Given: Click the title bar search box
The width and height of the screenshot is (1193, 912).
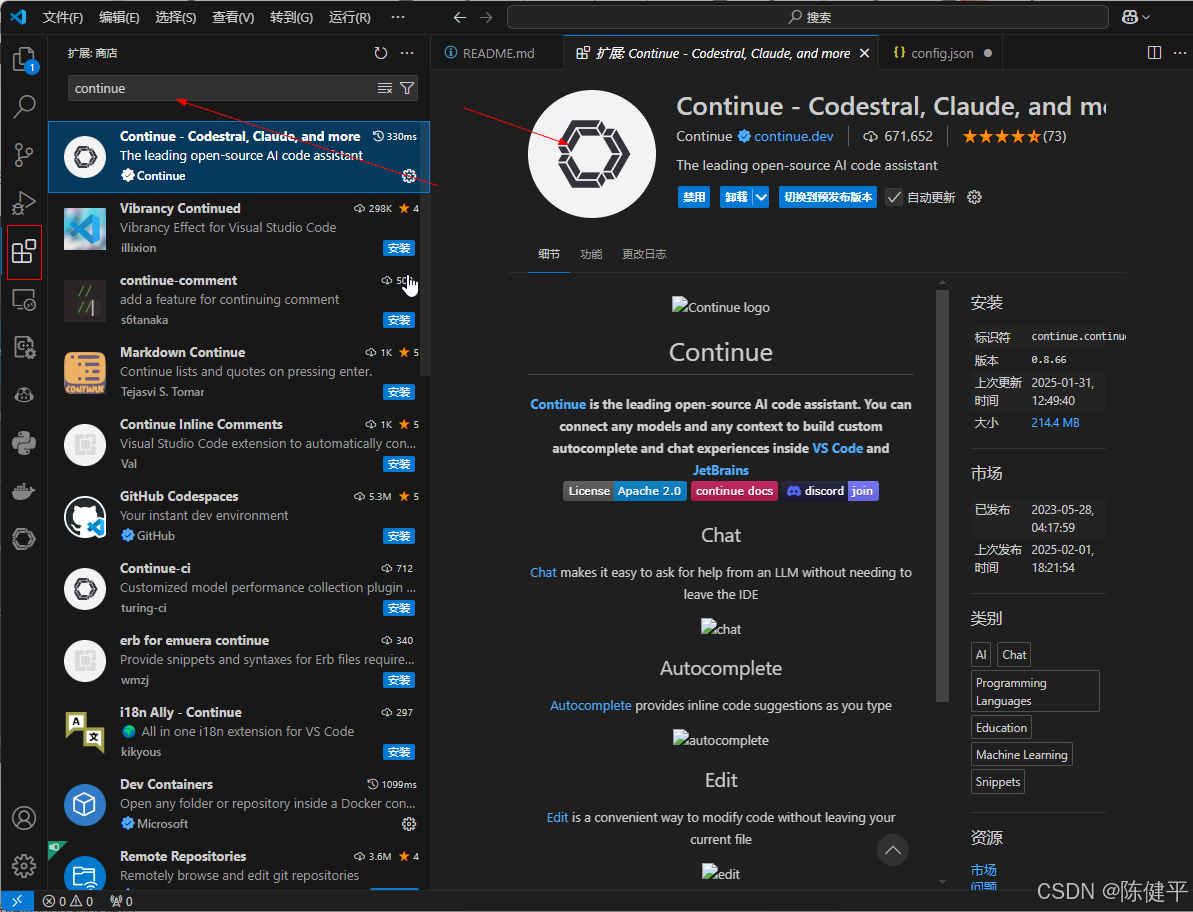Looking at the screenshot, I should 807,17.
